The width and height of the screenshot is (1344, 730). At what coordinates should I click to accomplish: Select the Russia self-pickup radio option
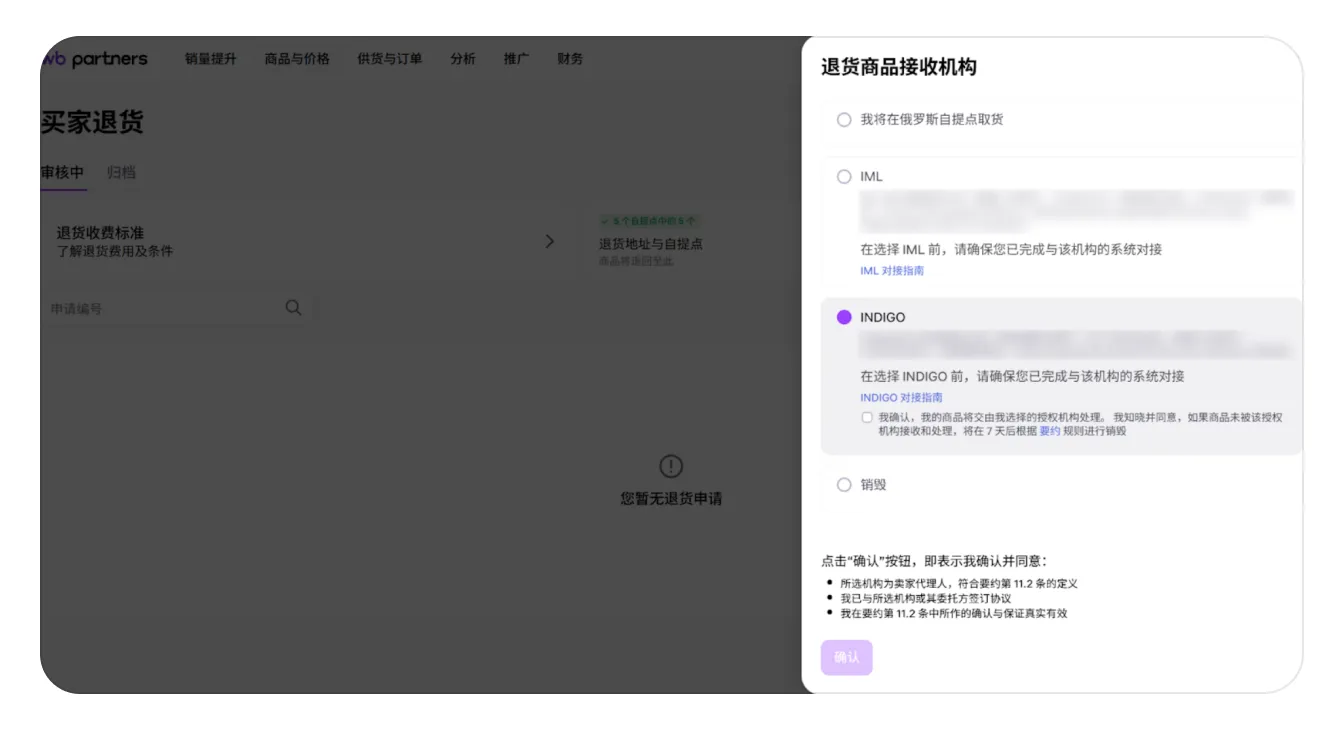click(x=844, y=120)
